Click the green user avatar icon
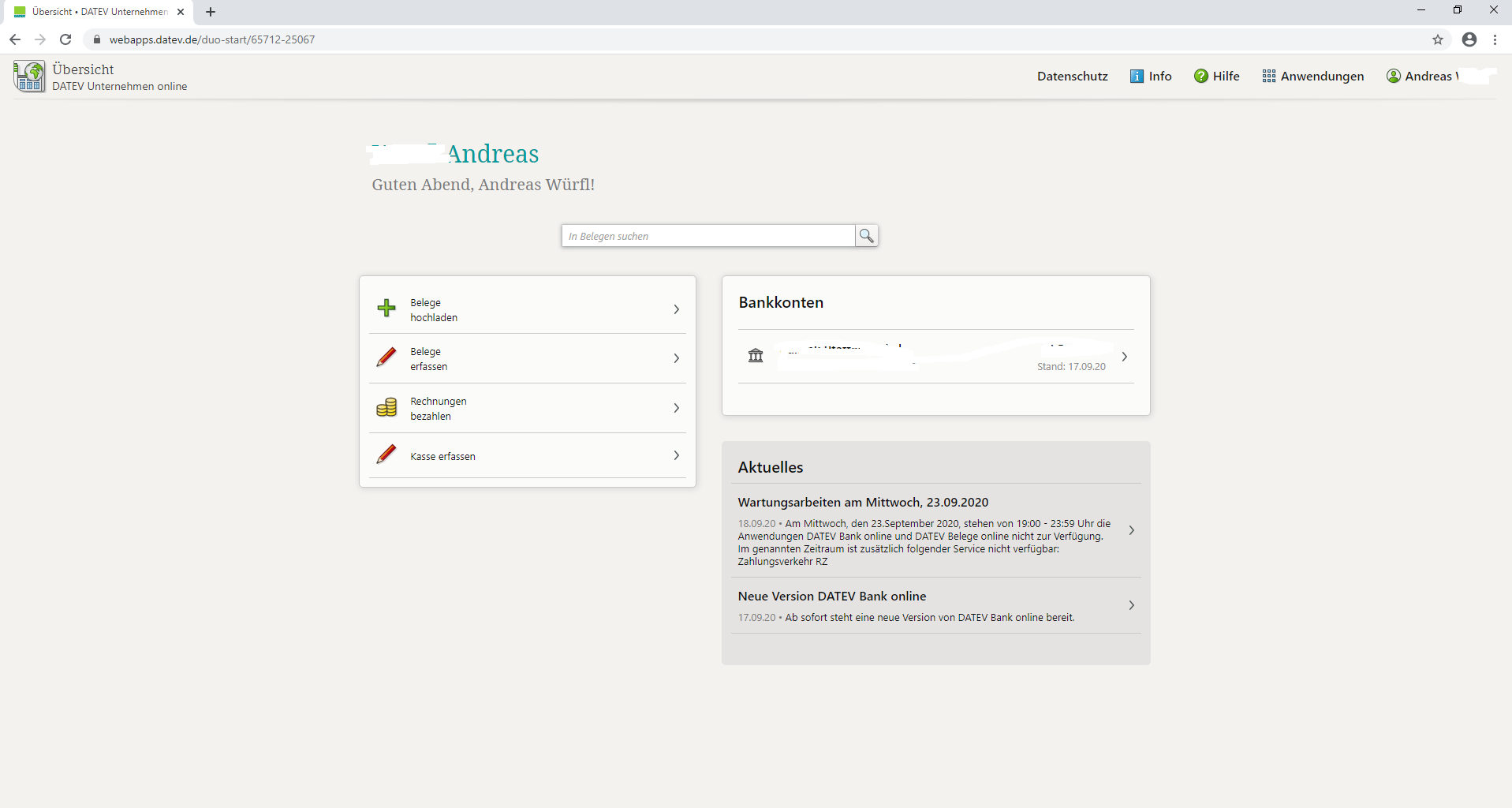The width and height of the screenshot is (1512, 808). pos(1394,76)
